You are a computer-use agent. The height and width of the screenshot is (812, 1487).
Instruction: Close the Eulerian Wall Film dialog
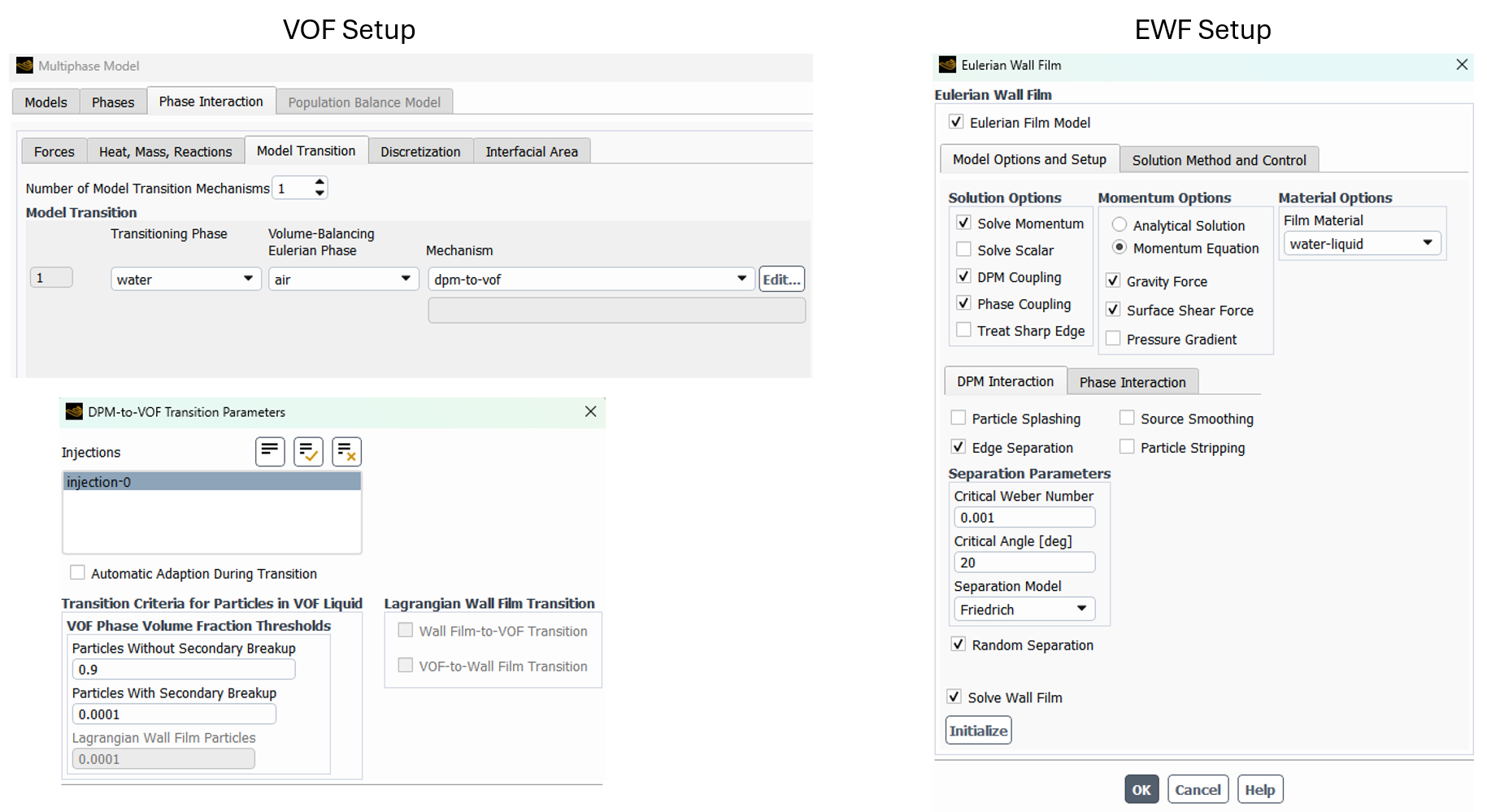pyautogui.click(x=1461, y=65)
